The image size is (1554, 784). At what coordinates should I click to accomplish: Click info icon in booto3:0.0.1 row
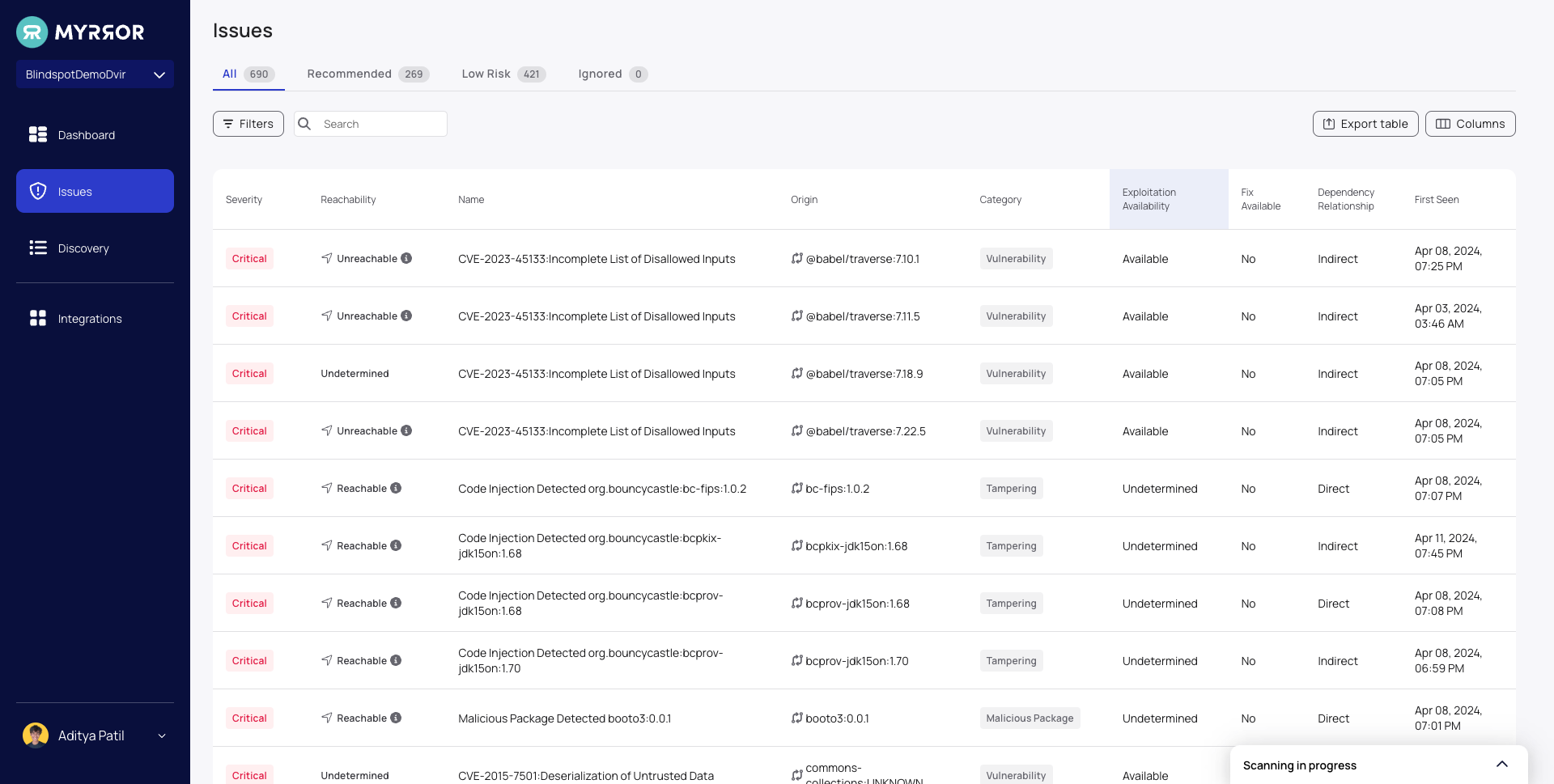pyautogui.click(x=396, y=718)
